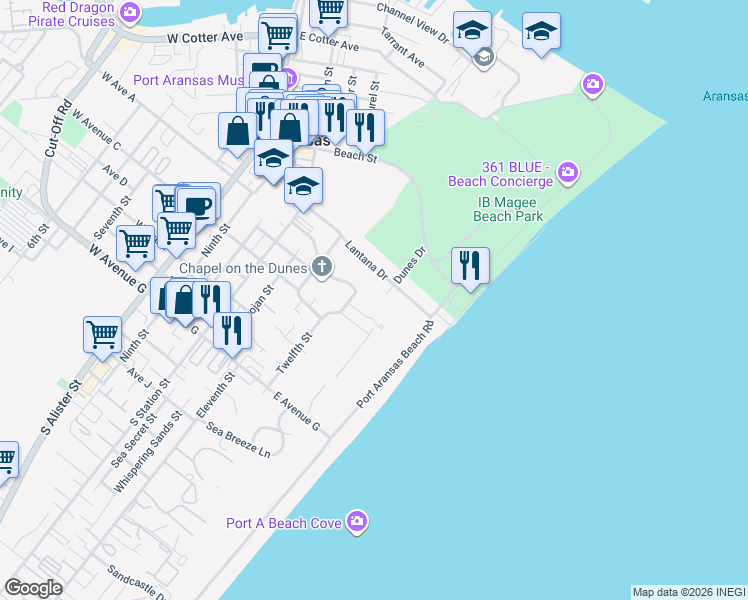
Task: Click the Twelfth St street label
Action: pyautogui.click(x=294, y=353)
